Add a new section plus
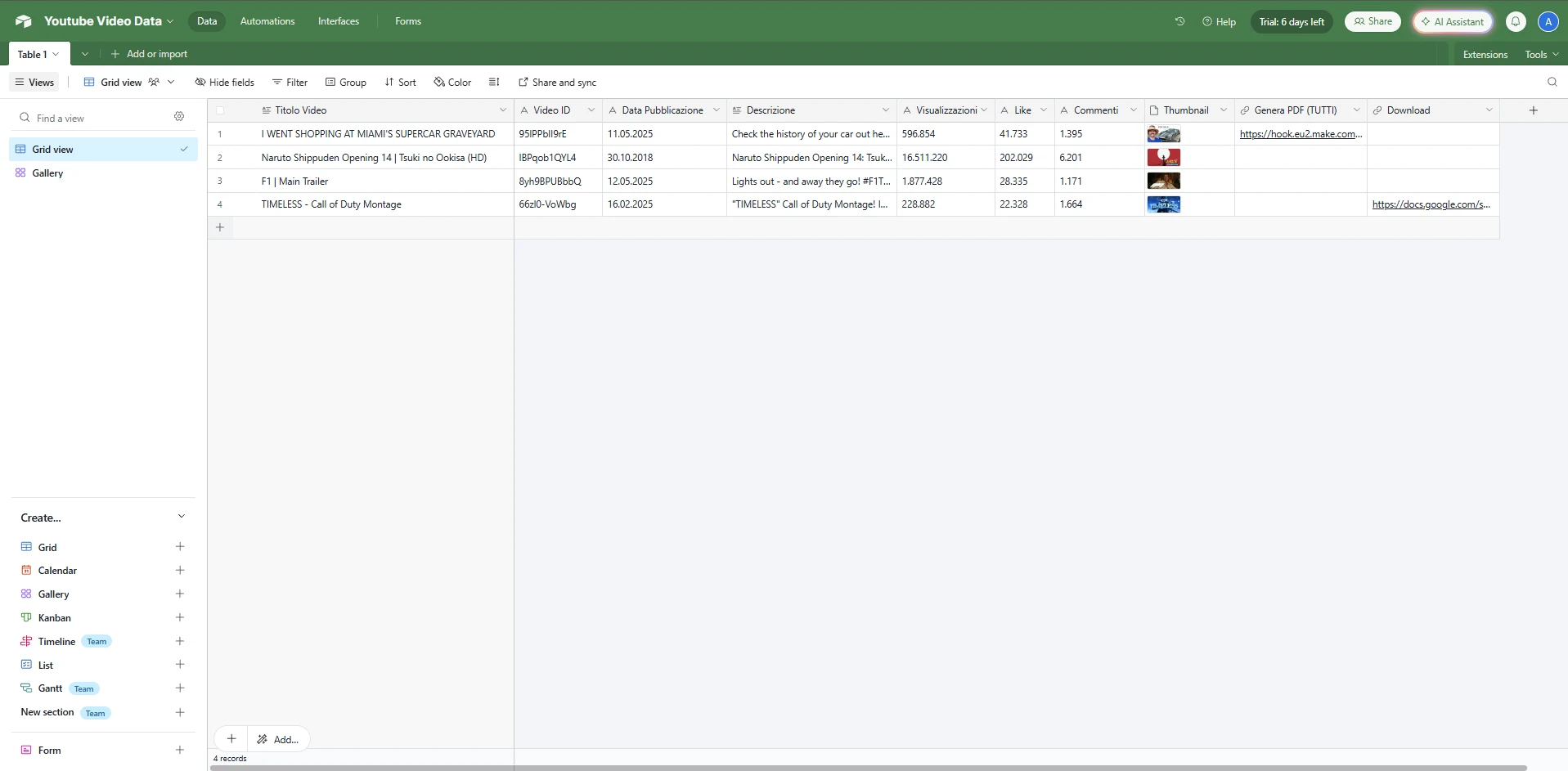The width and height of the screenshot is (1568, 771). (x=180, y=712)
